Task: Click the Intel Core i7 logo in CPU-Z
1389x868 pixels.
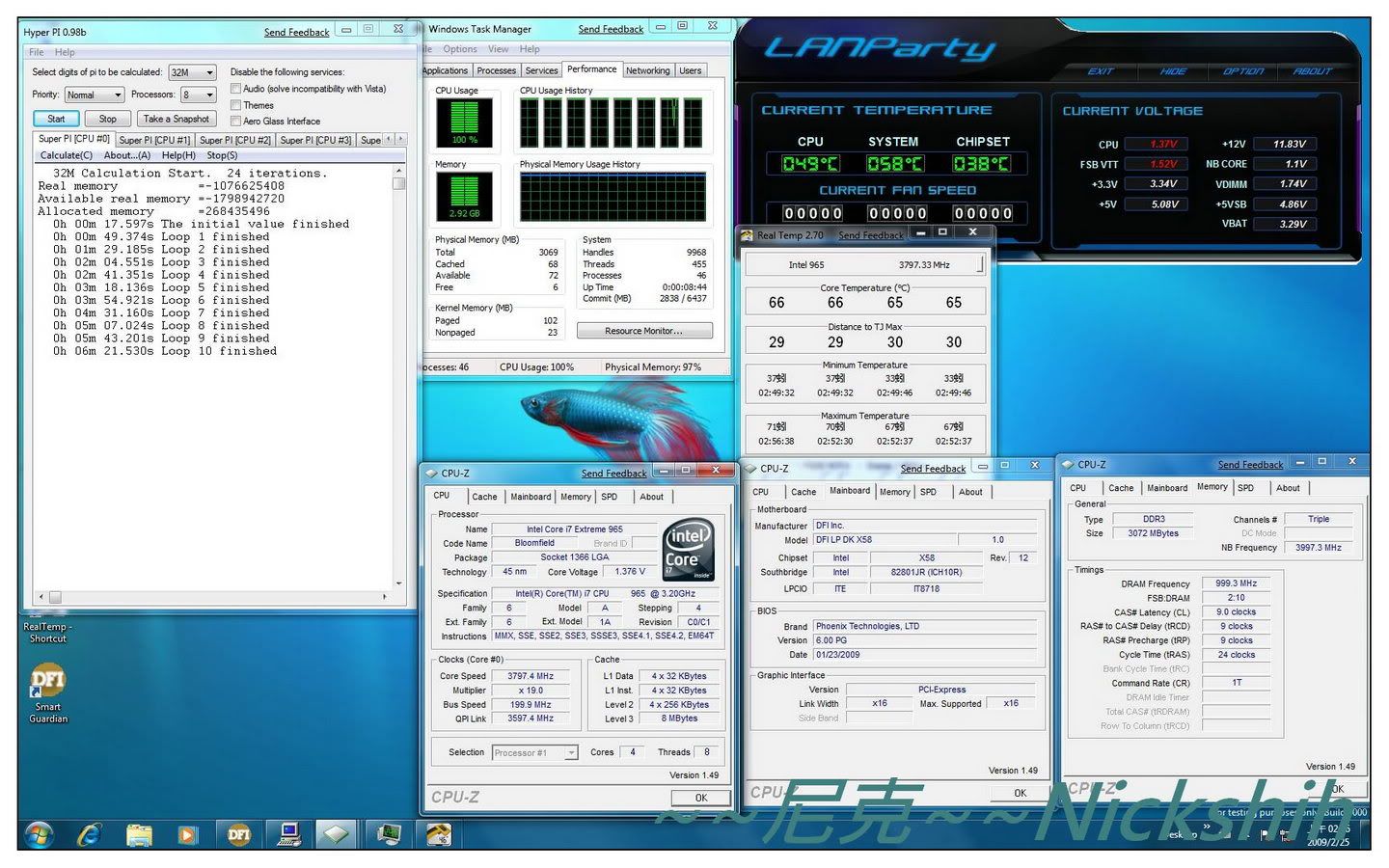Action: coord(689,549)
